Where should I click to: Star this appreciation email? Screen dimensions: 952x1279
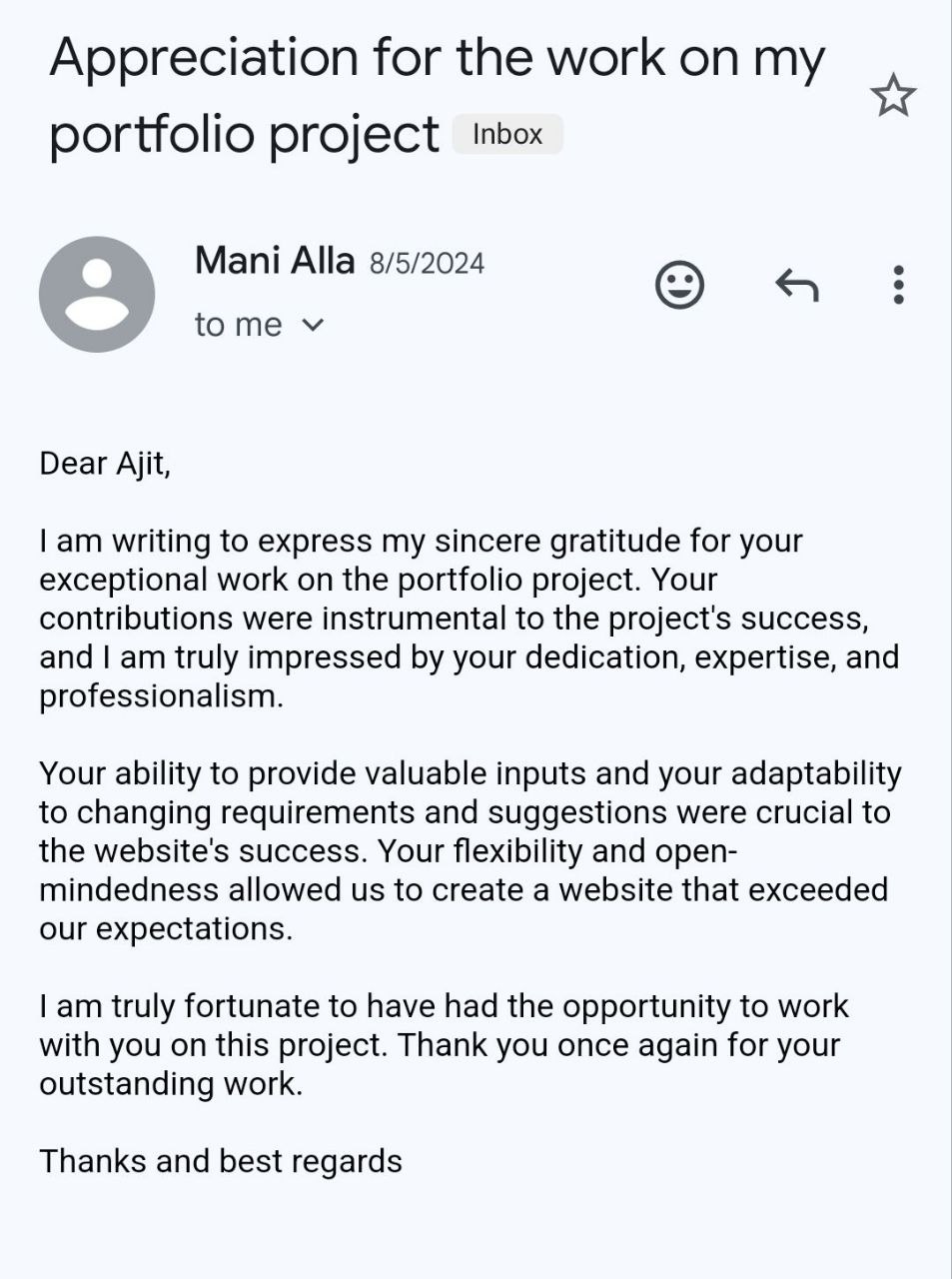[x=892, y=96]
